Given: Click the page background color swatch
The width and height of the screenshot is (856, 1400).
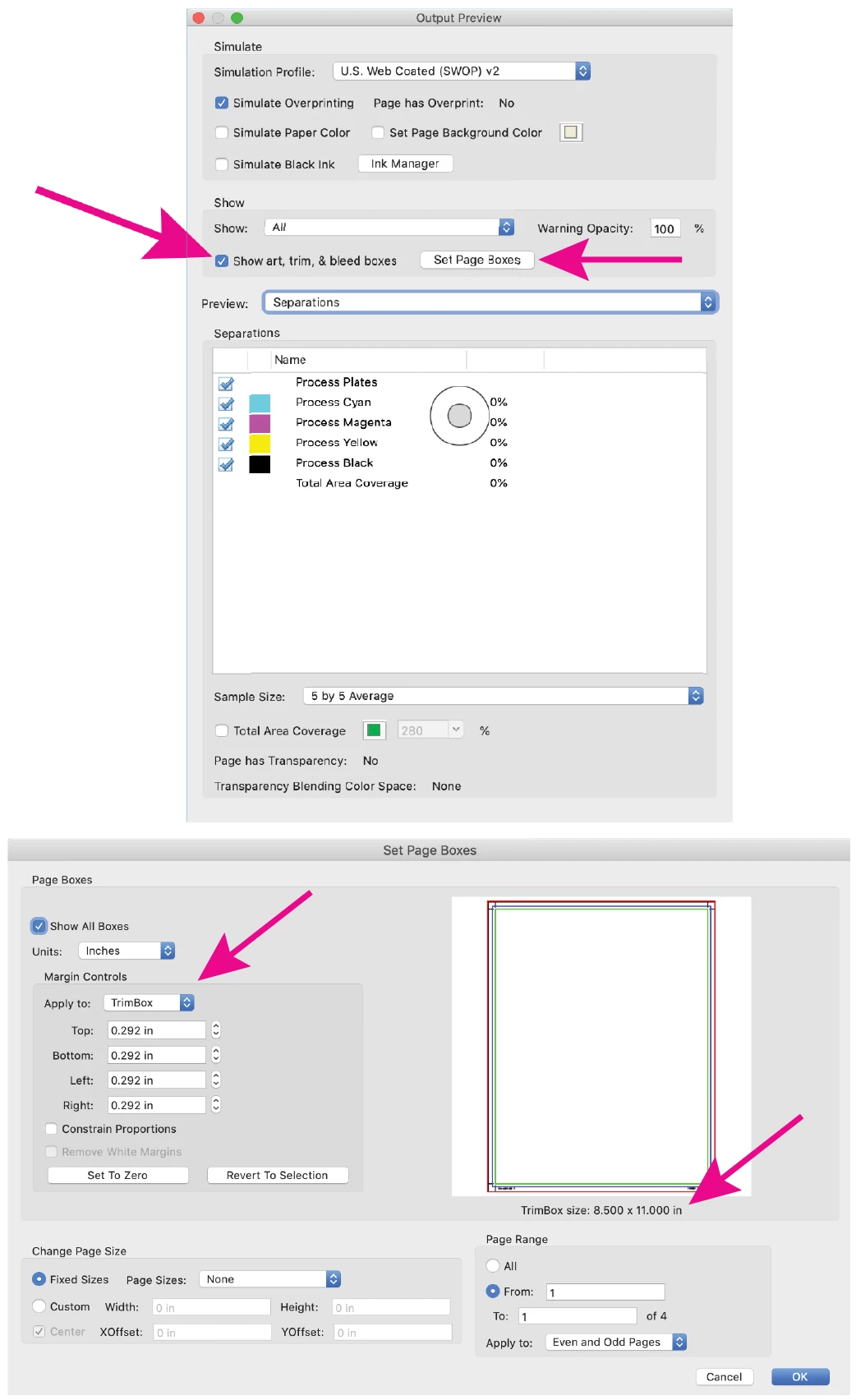Looking at the screenshot, I should 571,132.
